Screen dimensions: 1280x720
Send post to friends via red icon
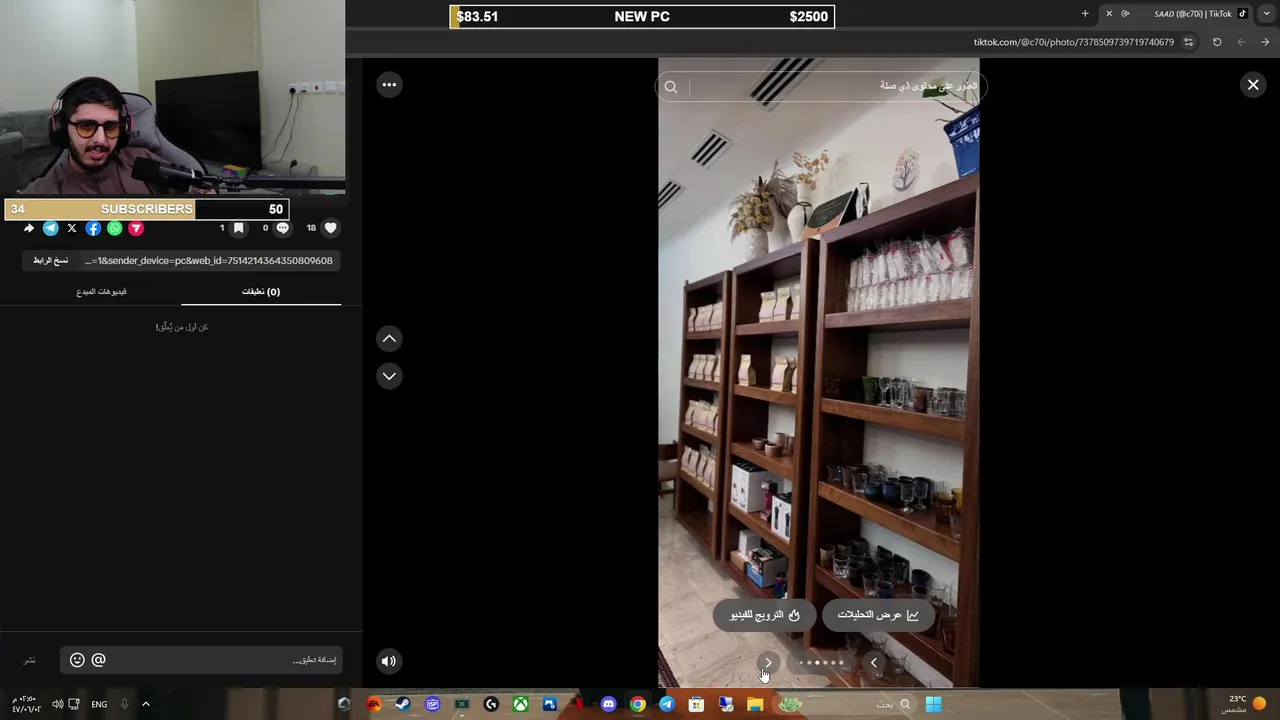136,228
